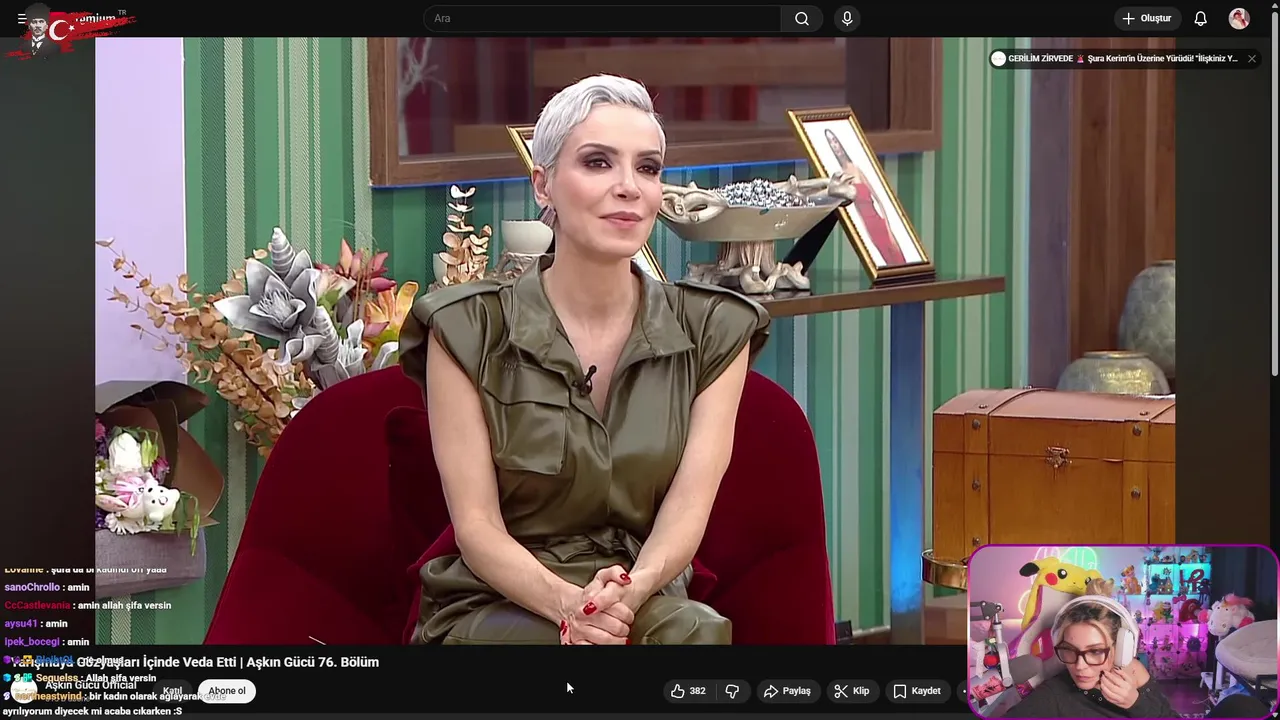The height and width of the screenshot is (720, 1280).
Task: Open the Aşkın Gücü Official channel
Action: tap(90, 685)
